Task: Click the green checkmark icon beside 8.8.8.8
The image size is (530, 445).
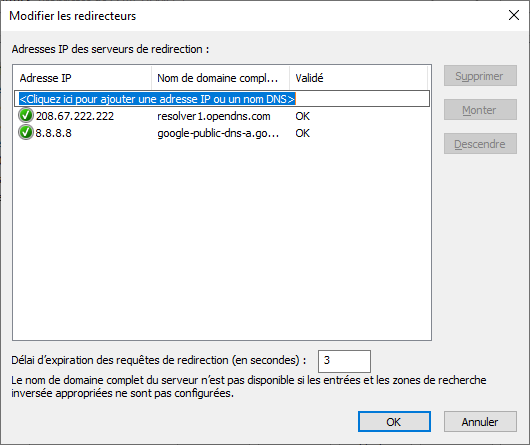Action: point(26,132)
